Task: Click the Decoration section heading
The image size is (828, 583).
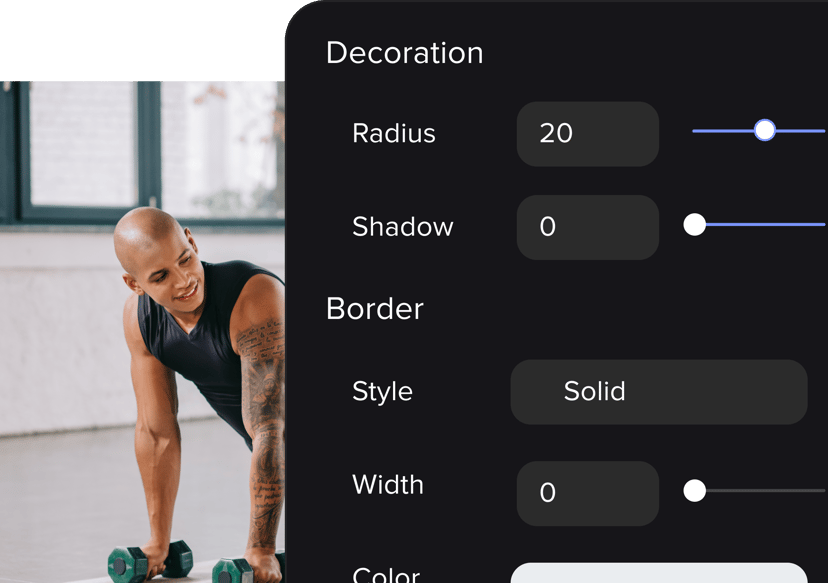Action: click(404, 53)
